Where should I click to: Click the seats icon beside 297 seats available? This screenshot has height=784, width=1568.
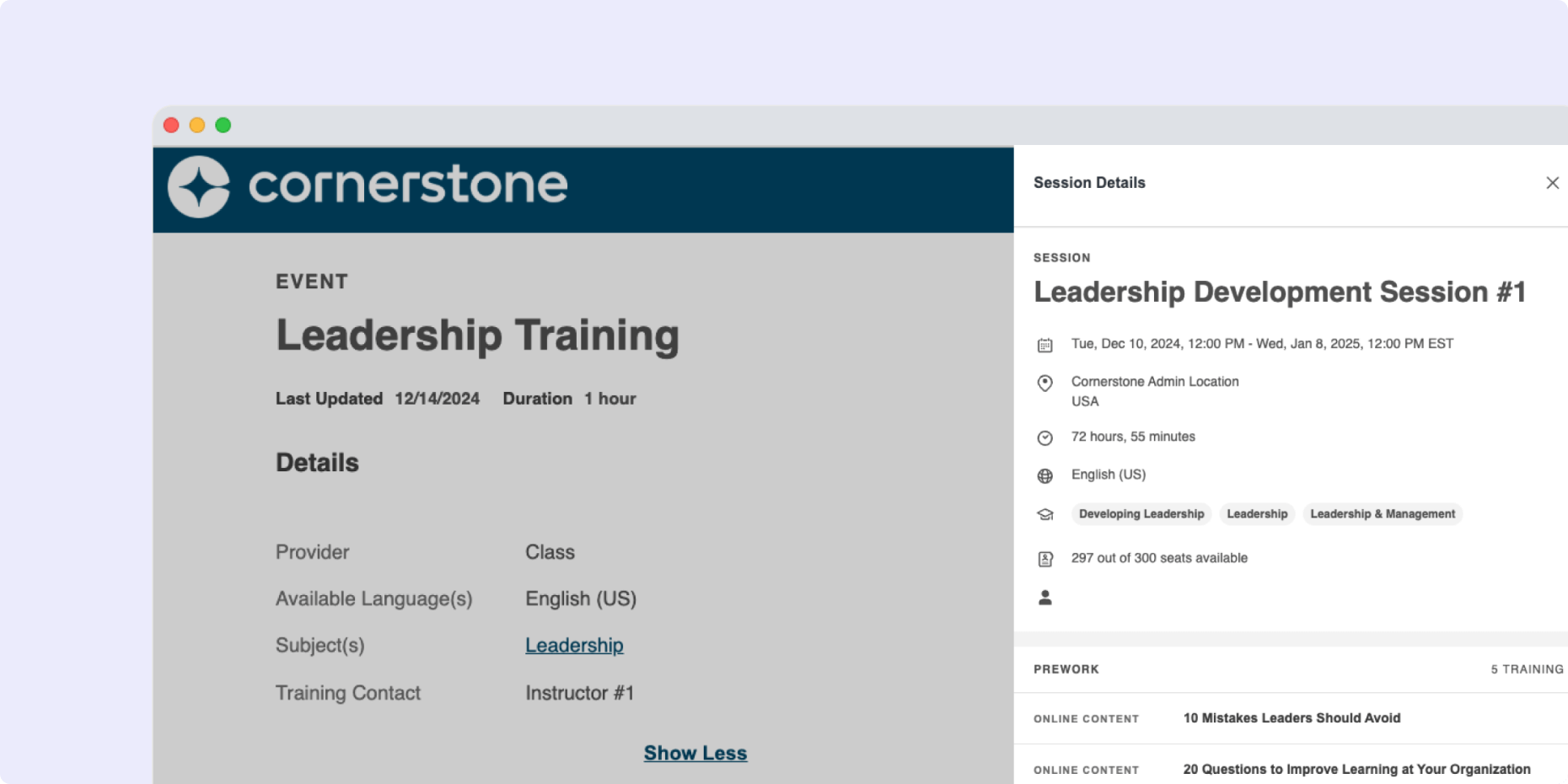tap(1045, 557)
